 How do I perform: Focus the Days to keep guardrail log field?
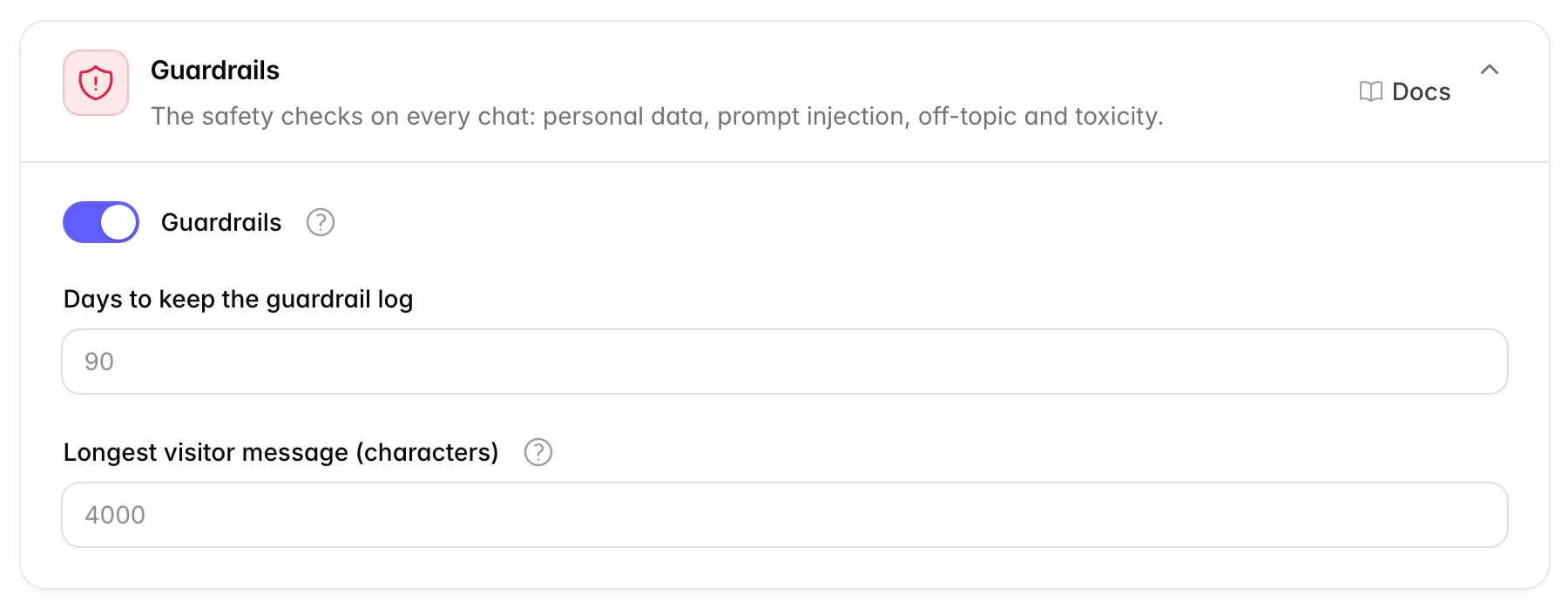(785, 361)
